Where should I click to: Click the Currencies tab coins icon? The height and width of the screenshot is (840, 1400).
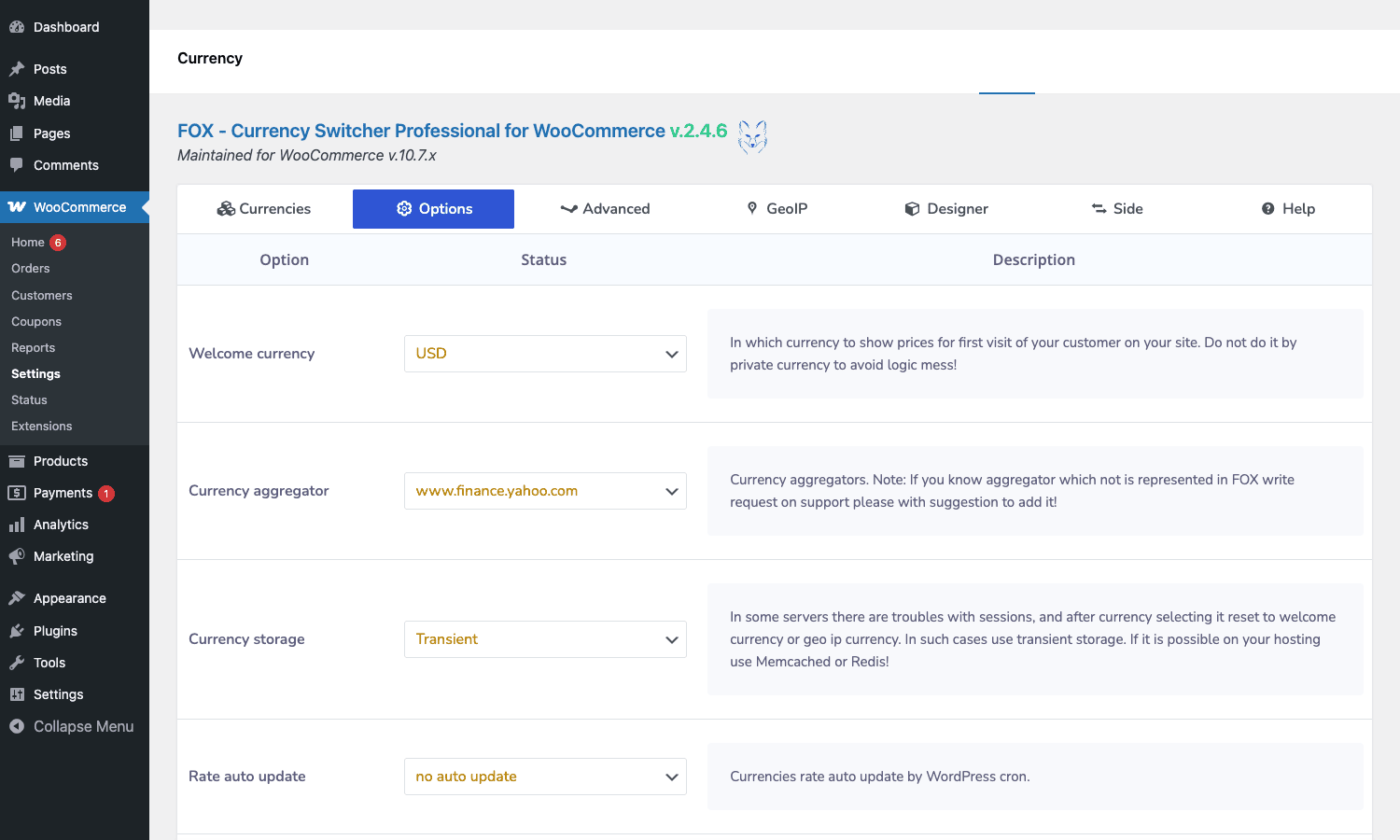(x=226, y=209)
